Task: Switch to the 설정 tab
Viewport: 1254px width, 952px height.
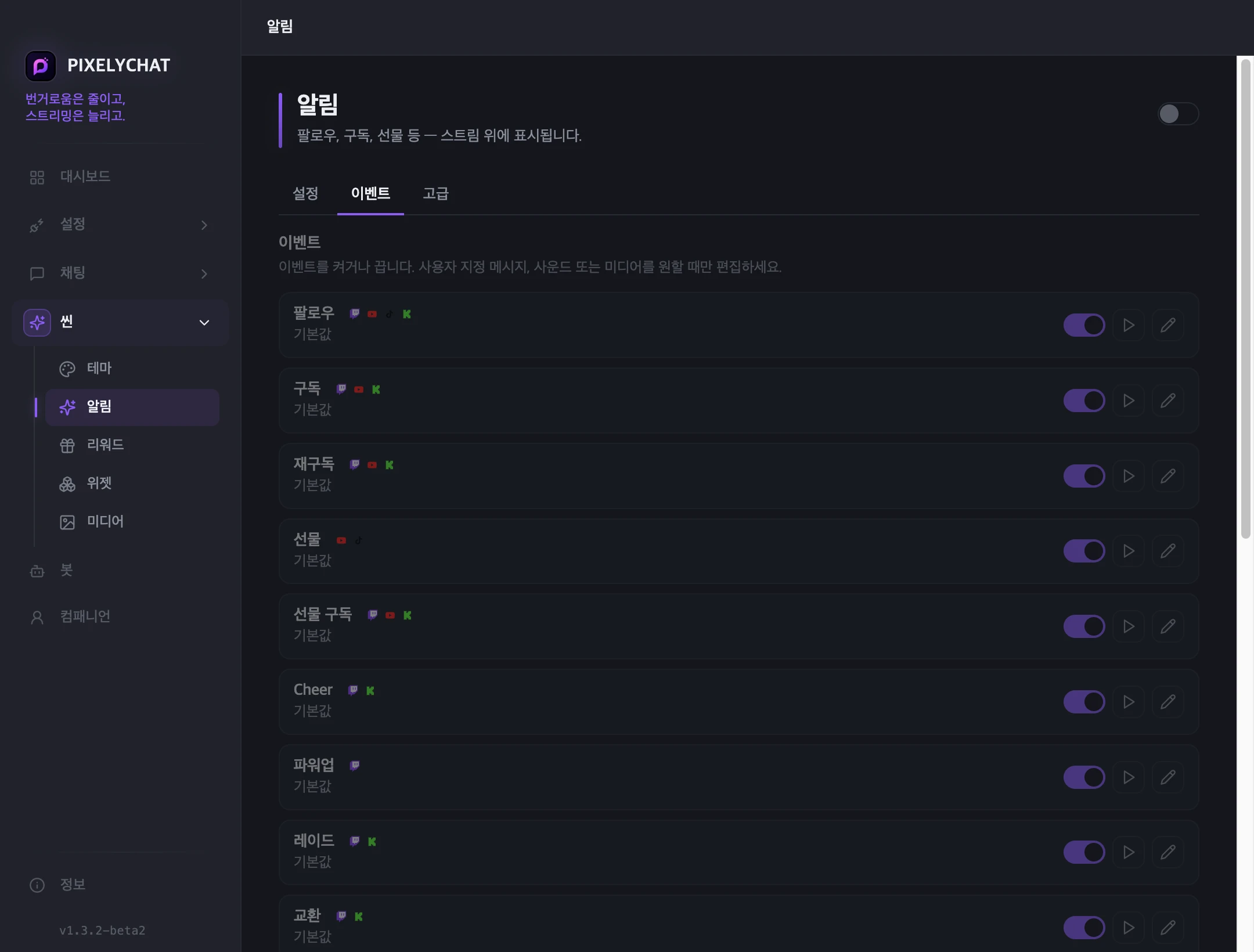Action: coord(305,193)
